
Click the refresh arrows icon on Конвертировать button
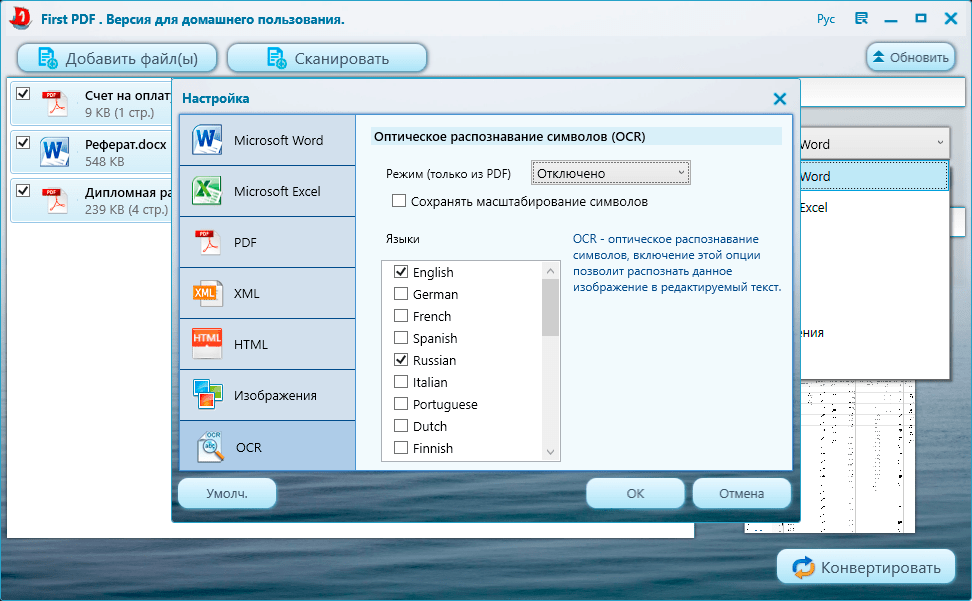click(803, 567)
